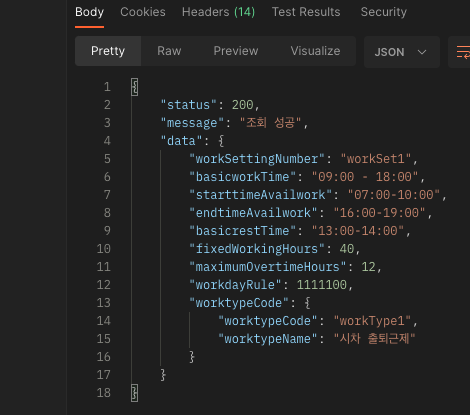Select the Visualize view
Viewport: 470px width, 415px height.
[x=315, y=51]
